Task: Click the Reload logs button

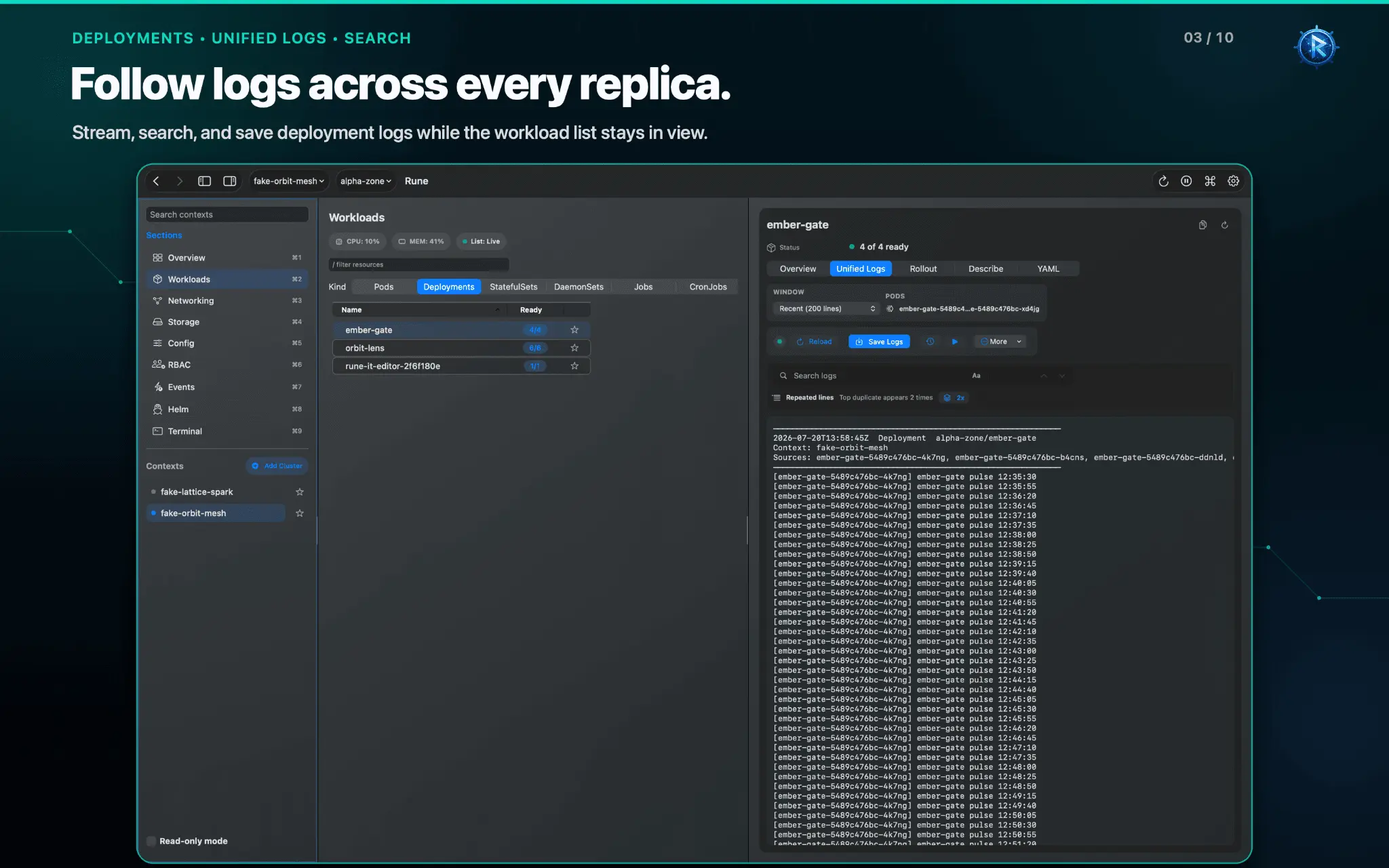Action: [x=815, y=342]
